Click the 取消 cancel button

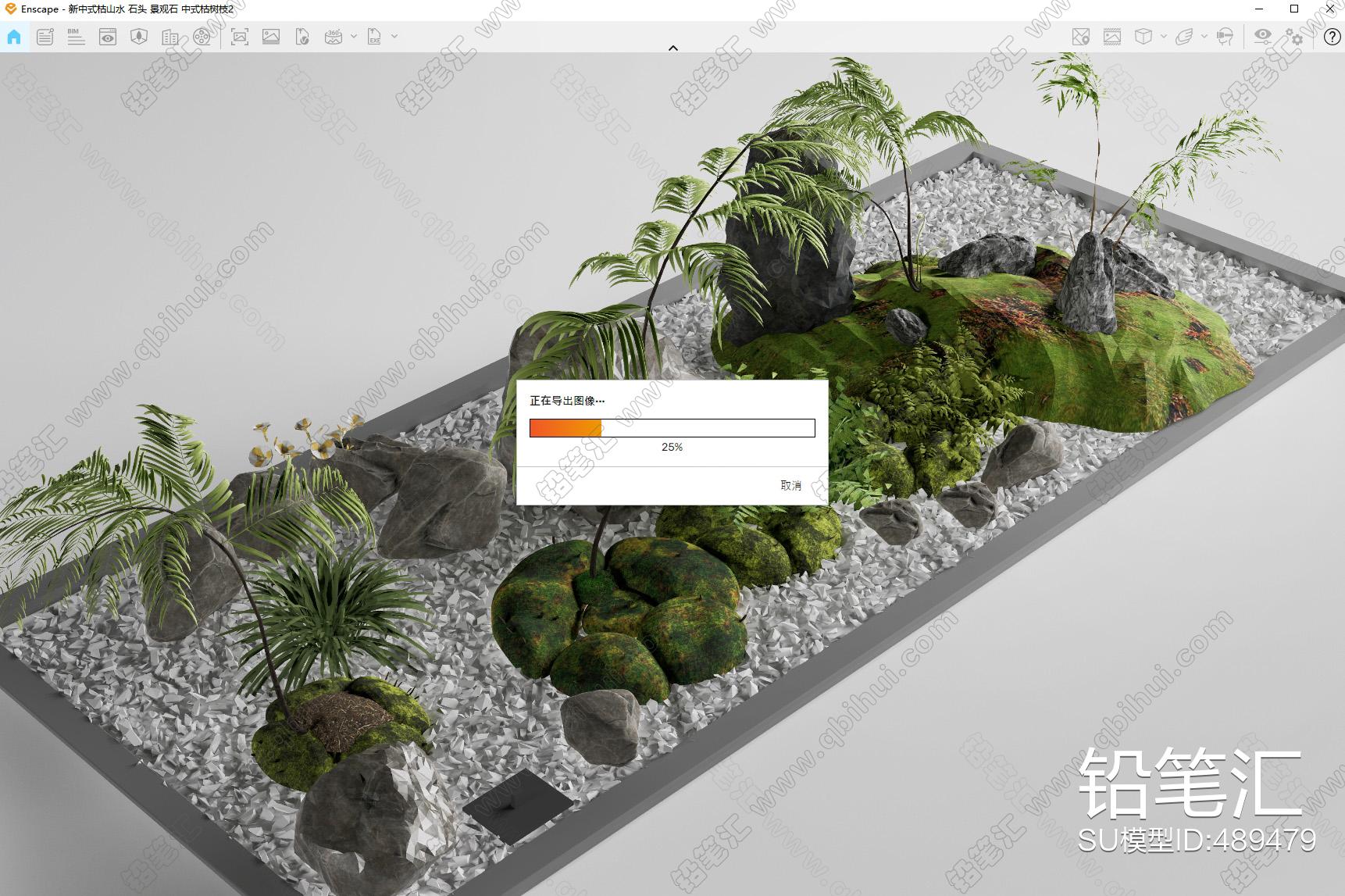(x=791, y=486)
